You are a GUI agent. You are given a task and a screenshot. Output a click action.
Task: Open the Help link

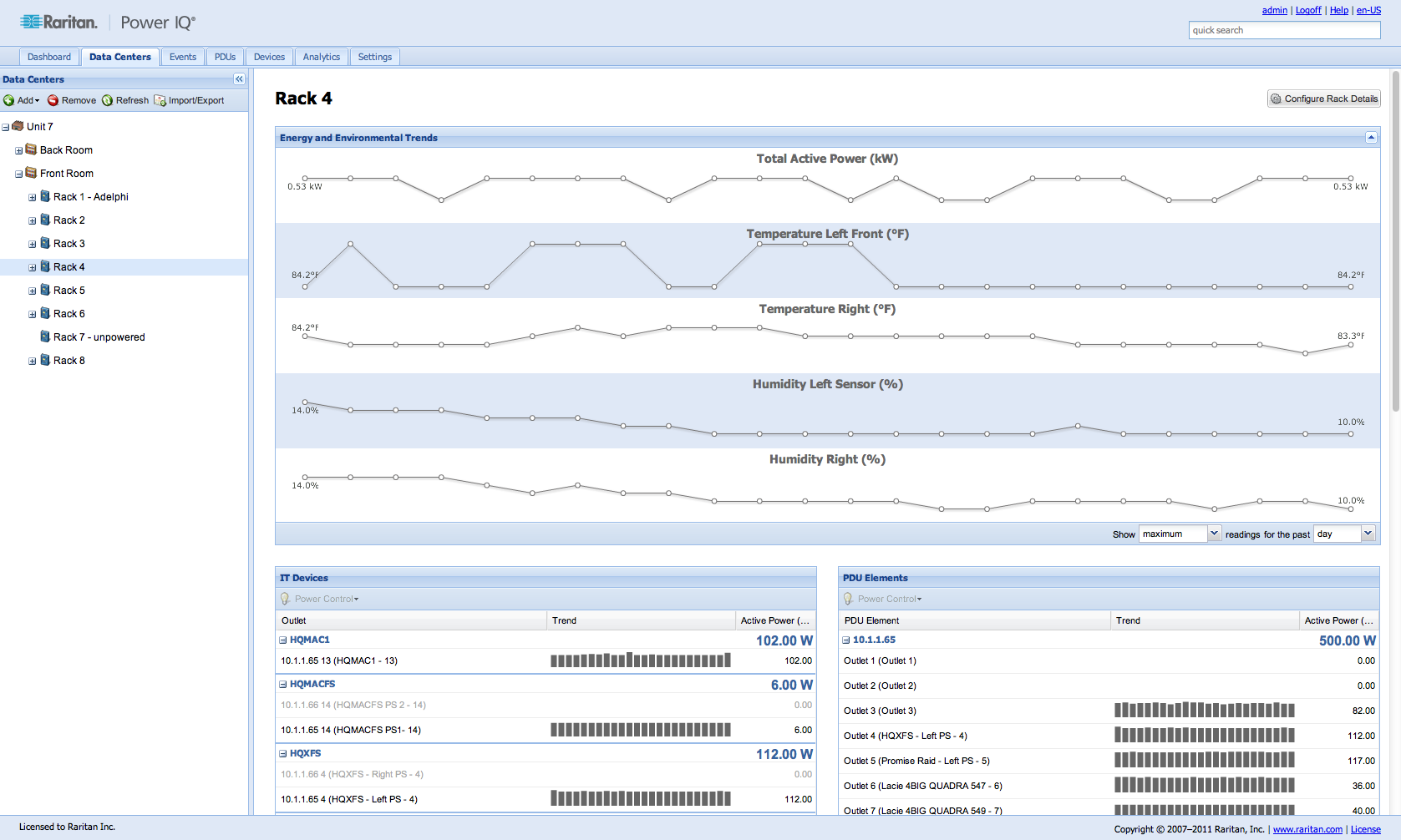pyautogui.click(x=1339, y=10)
